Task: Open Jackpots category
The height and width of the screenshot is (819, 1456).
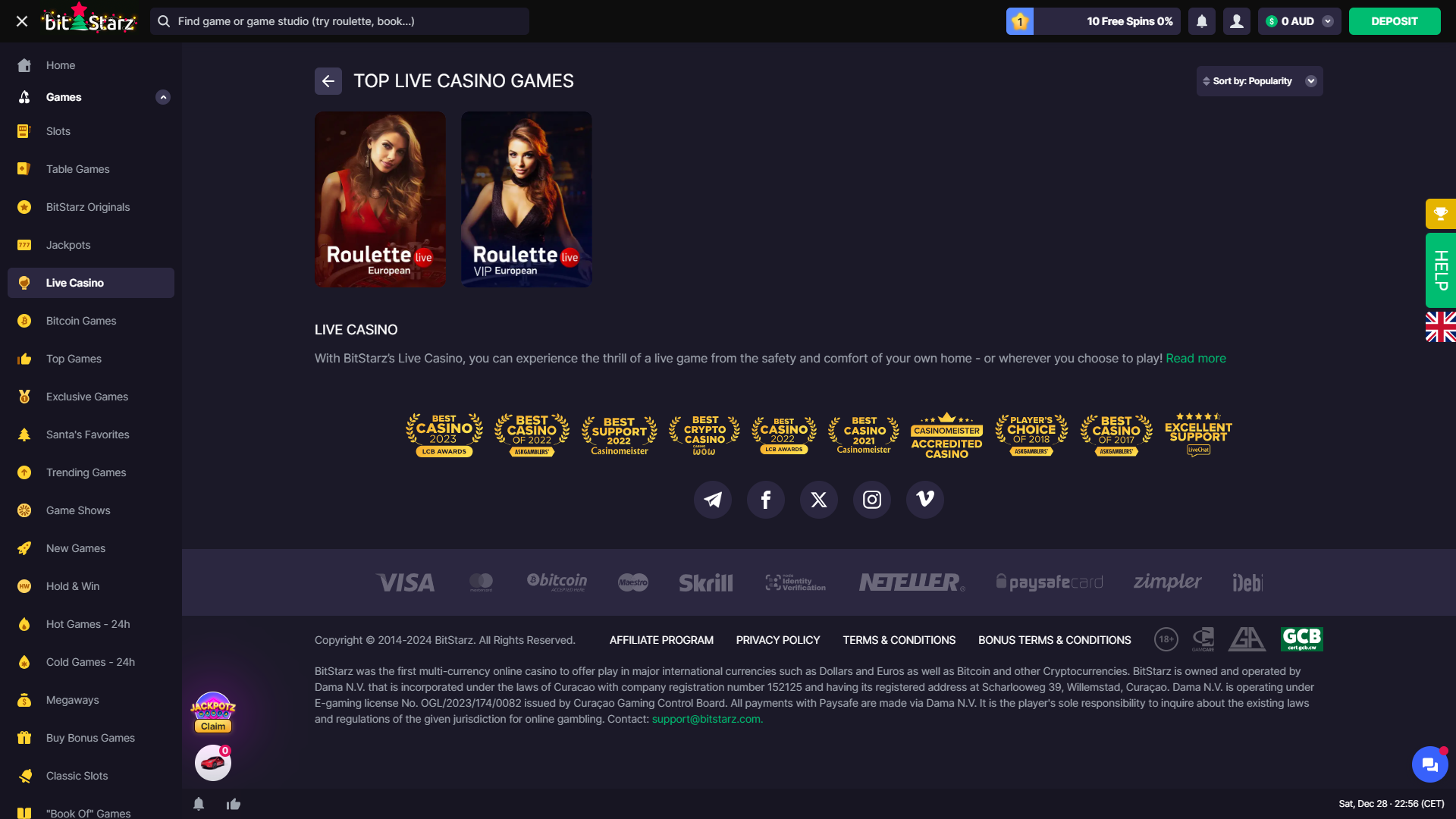Action: click(91, 245)
